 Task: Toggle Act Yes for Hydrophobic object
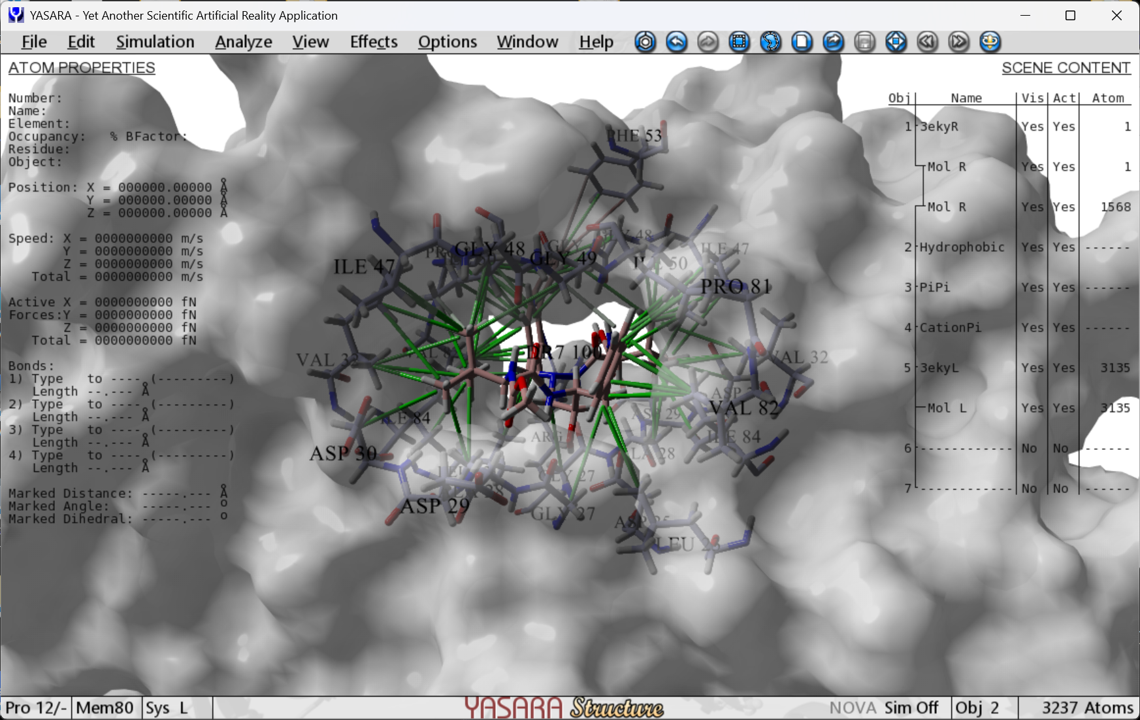coord(1064,247)
